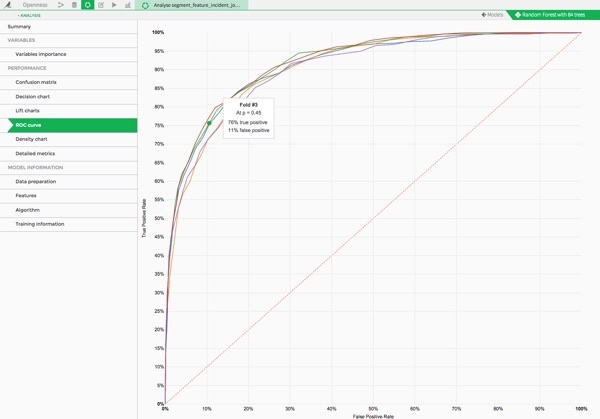The height and width of the screenshot is (419, 600).
Task: Open the Flow arrow icon in toolbar
Action: coord(60,5)
